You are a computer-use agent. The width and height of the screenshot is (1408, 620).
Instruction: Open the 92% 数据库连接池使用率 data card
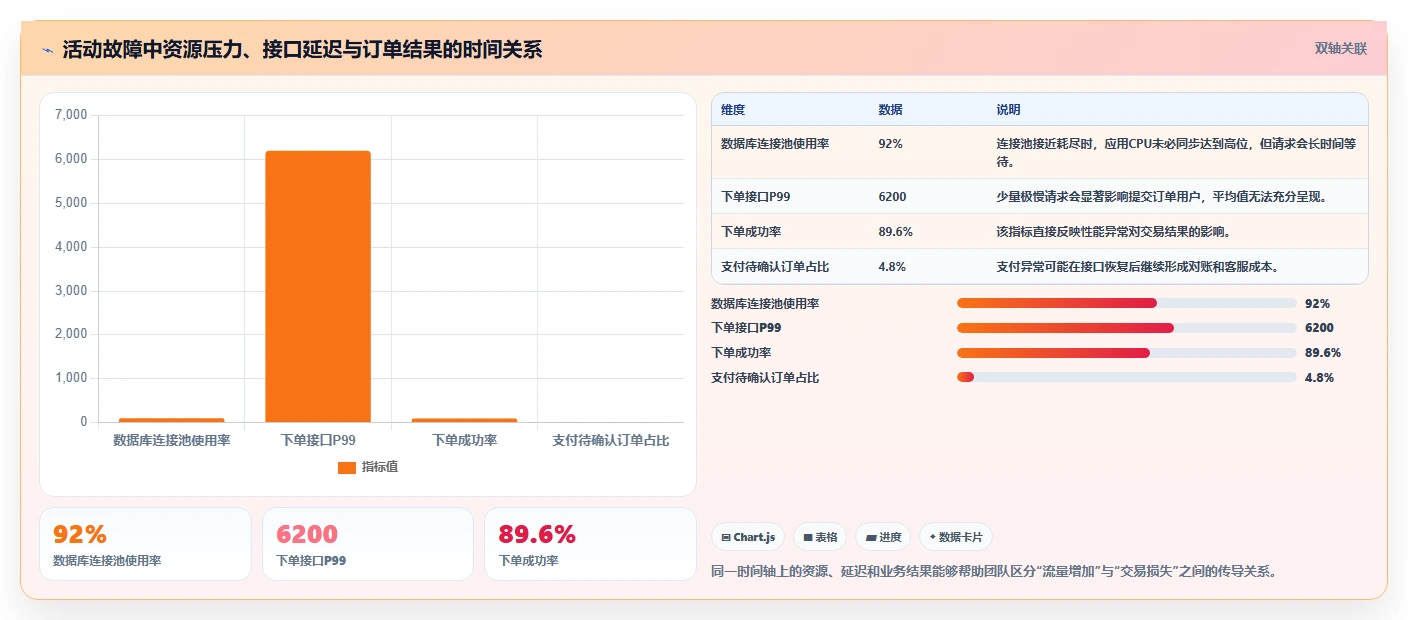(145, 544)
